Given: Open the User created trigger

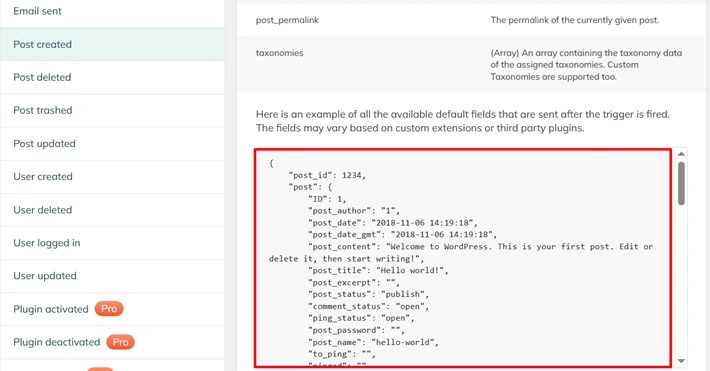Looking at the screenshot, I should (x=112, y=177).
